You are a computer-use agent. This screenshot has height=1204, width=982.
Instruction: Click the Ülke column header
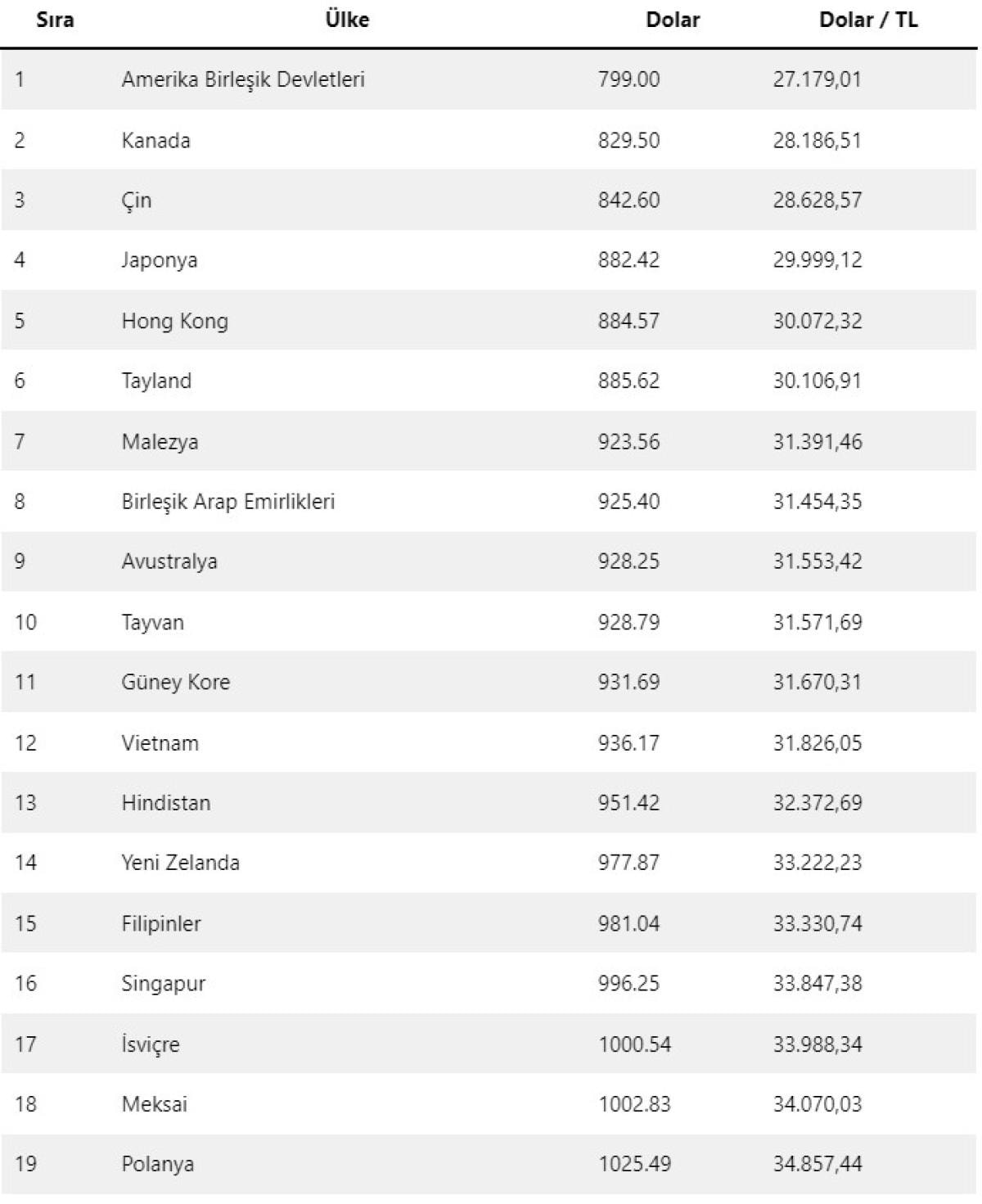tap(347, 20)
